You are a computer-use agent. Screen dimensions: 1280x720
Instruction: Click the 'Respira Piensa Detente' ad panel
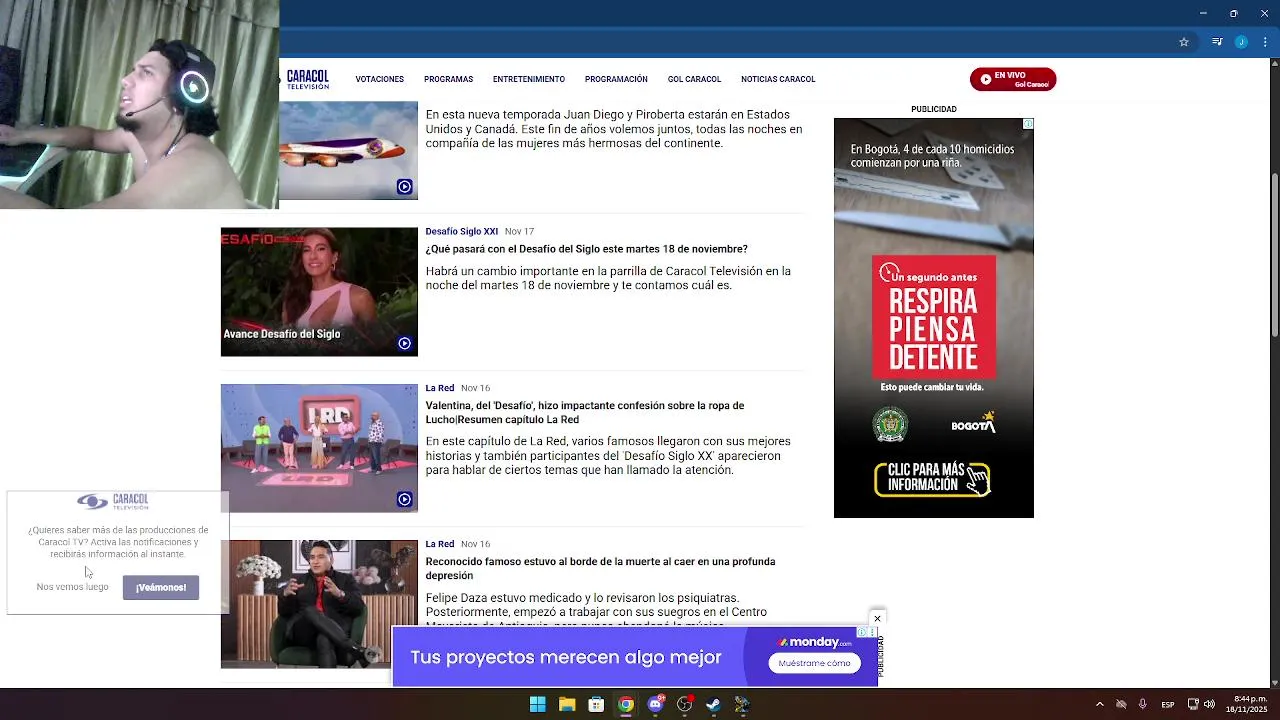(x=934, y=316)
